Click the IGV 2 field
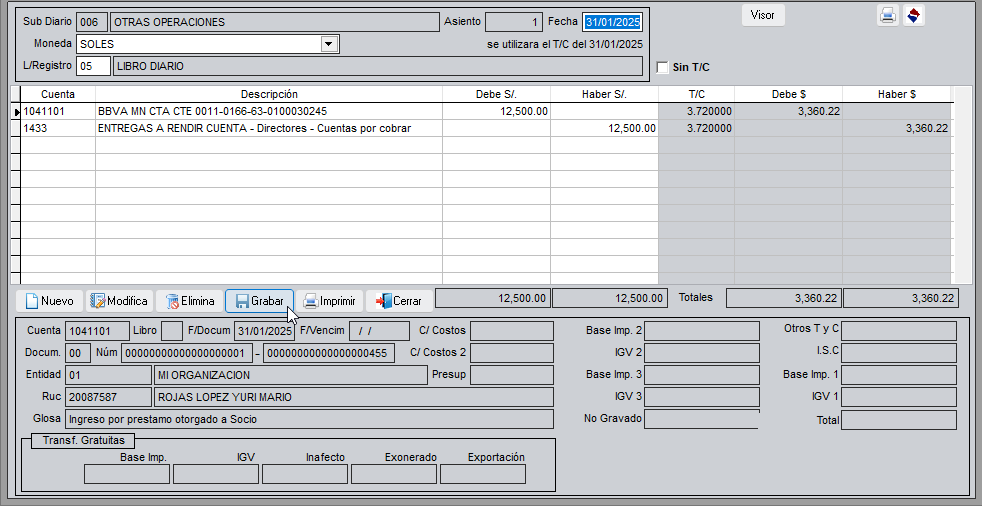 click(x=701, y=353)
